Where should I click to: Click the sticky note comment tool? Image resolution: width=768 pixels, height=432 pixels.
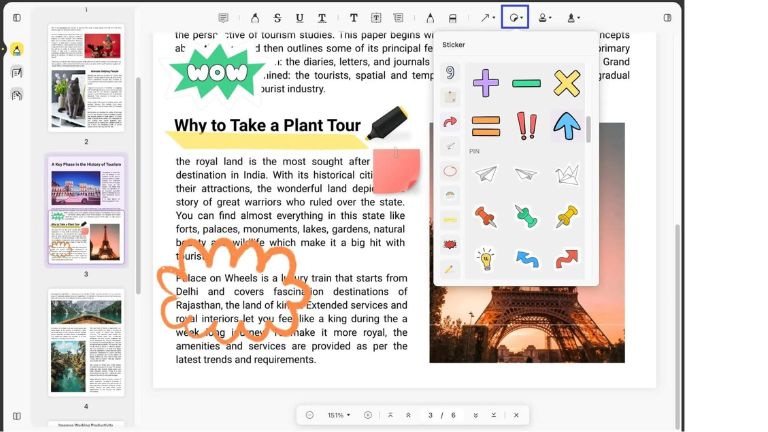tap(223, 18)
